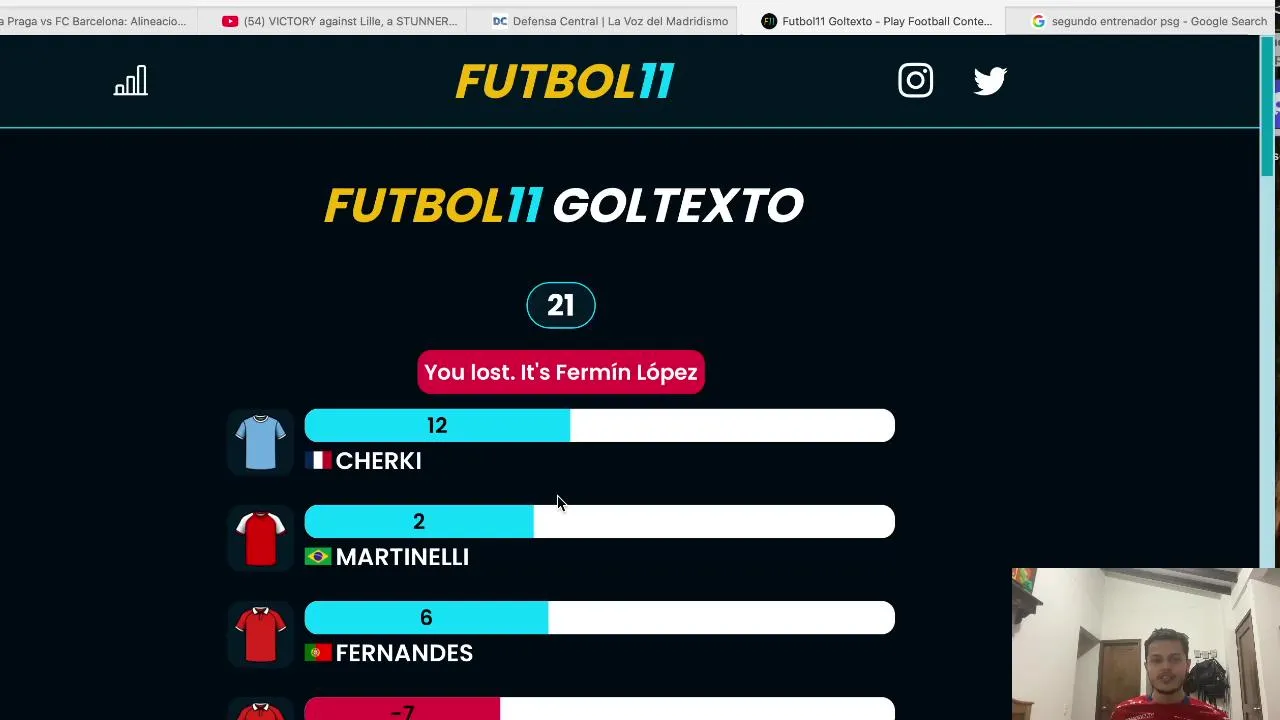Click the Portuguese flag beside Fernandes
This screenshot has height=720, width=1280.
(x=318, y=653)
